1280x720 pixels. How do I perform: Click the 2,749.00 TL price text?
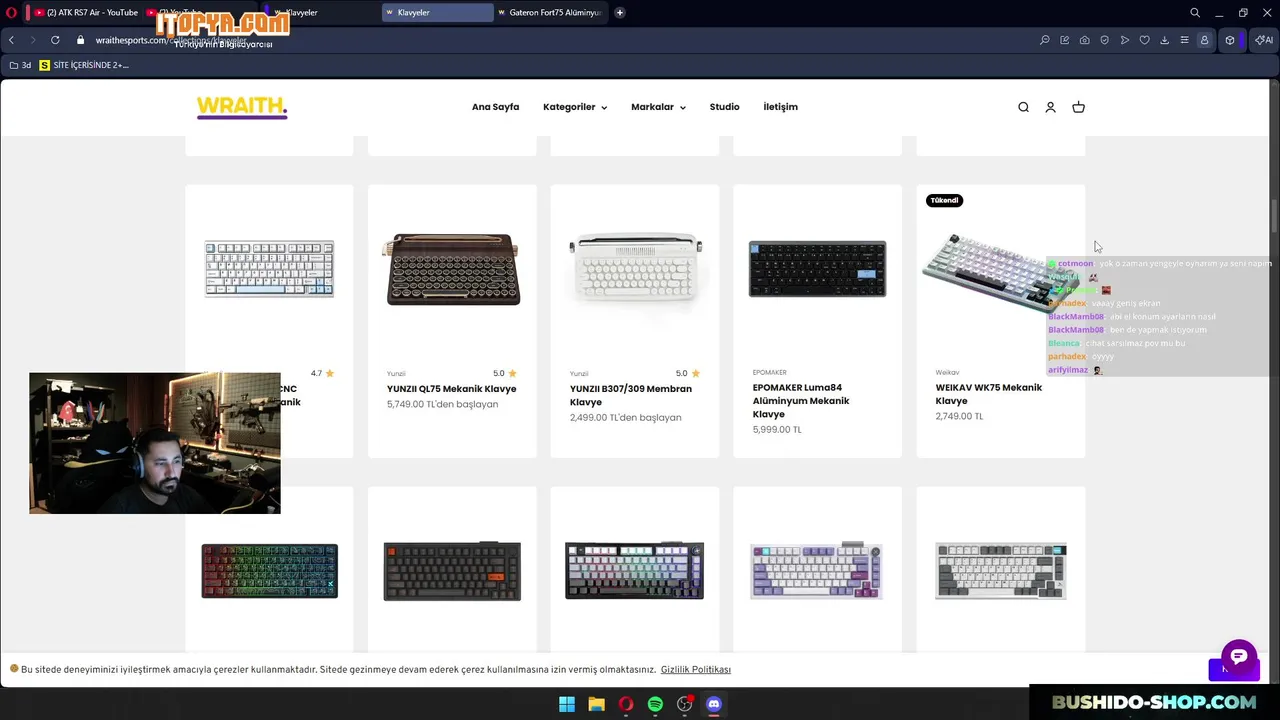959,416
